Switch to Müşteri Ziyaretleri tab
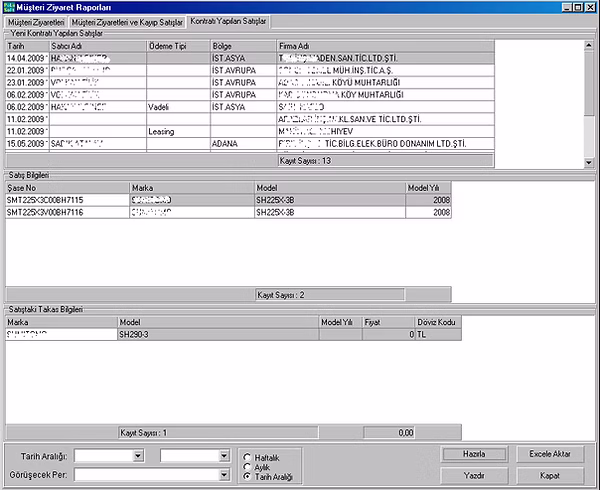600x490 pixels. tap(36, 21)
